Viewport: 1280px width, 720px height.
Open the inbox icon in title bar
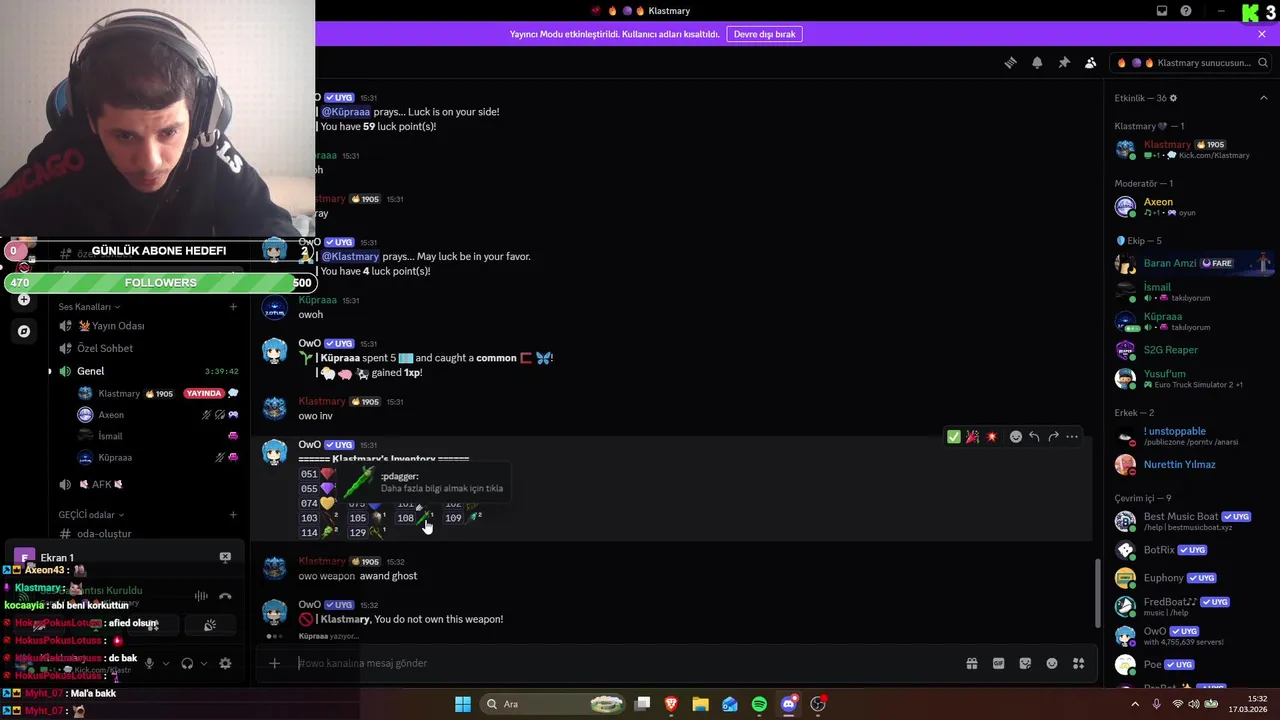[1162, 11]
